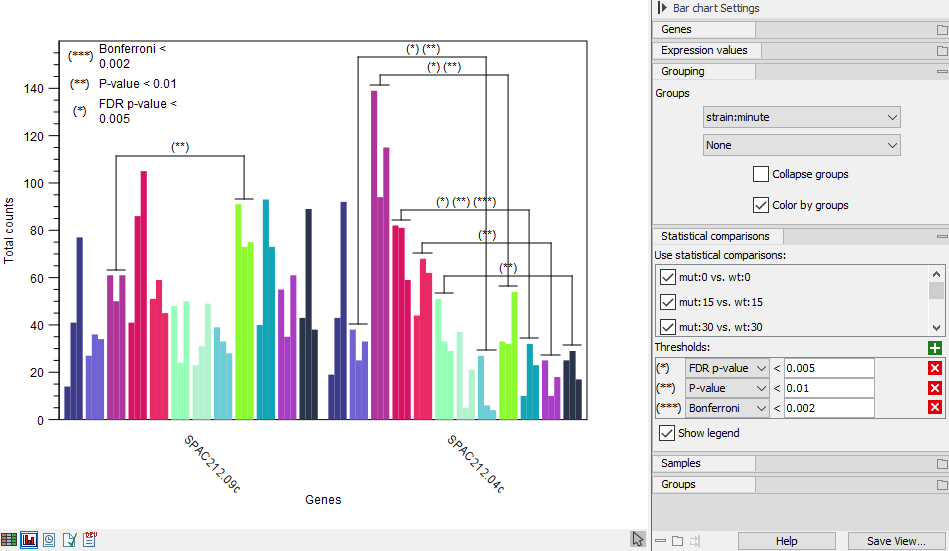Open the P-value threshold type dropdown
Image resolution: width=949 pixels, height=551 pixels.
coord(727,388)
